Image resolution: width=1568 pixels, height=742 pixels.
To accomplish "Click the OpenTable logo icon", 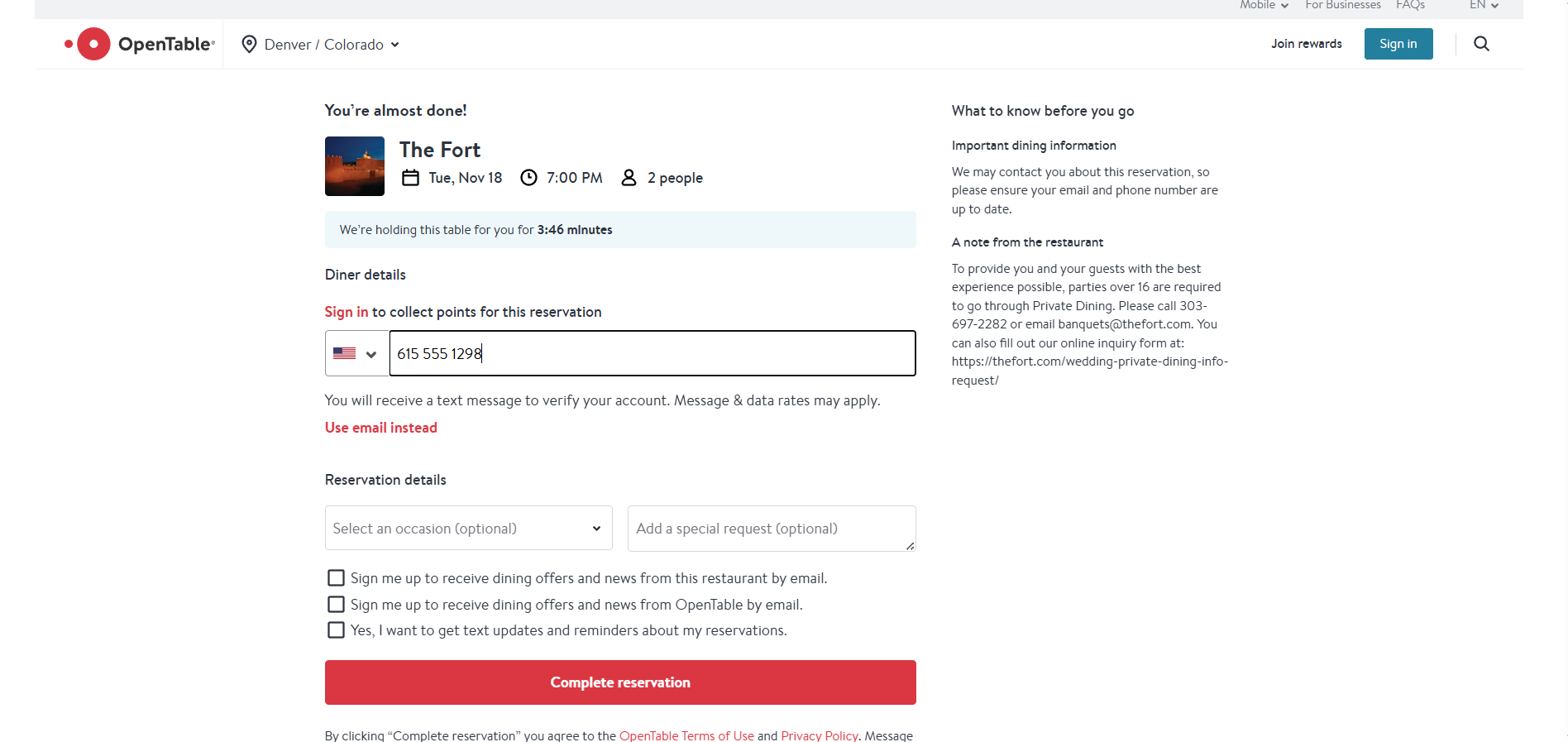I will [88, 44].
